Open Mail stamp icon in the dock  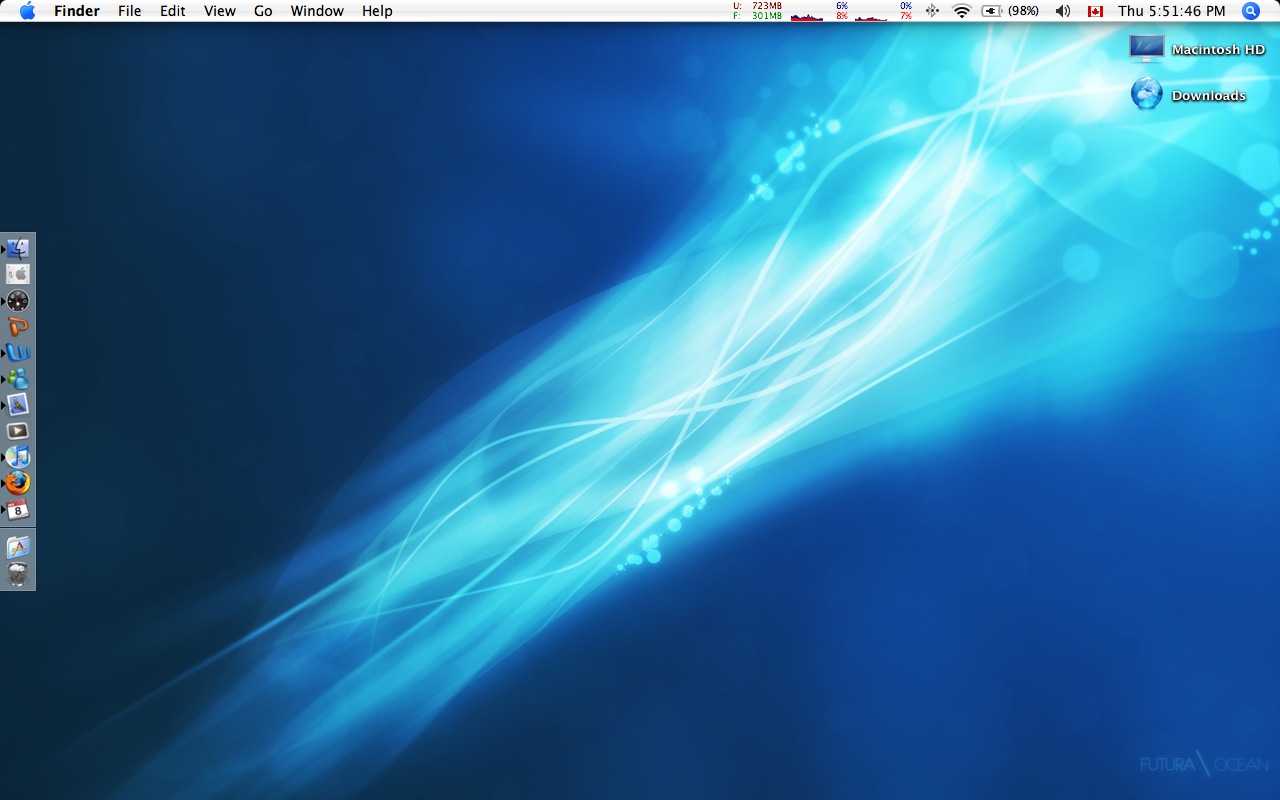[18, 405]
